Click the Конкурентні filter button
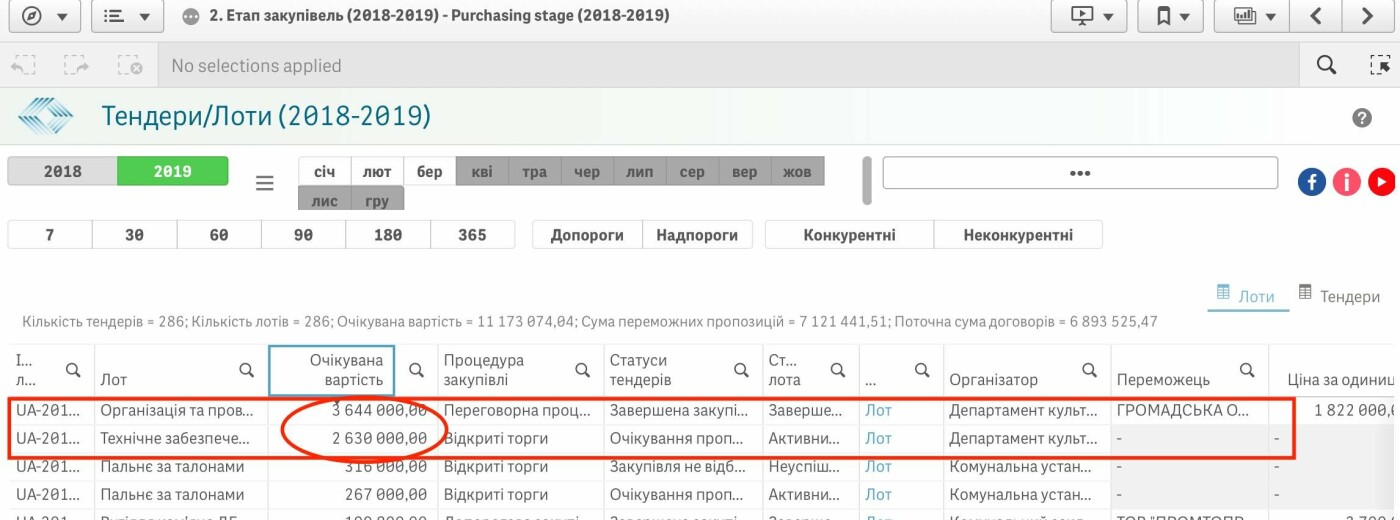This screenshot has height=520, width=1400. pos(849,235)
